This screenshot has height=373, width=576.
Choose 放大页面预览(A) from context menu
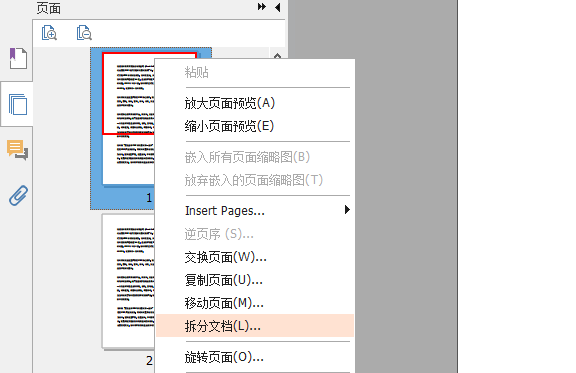pos(255,103)
